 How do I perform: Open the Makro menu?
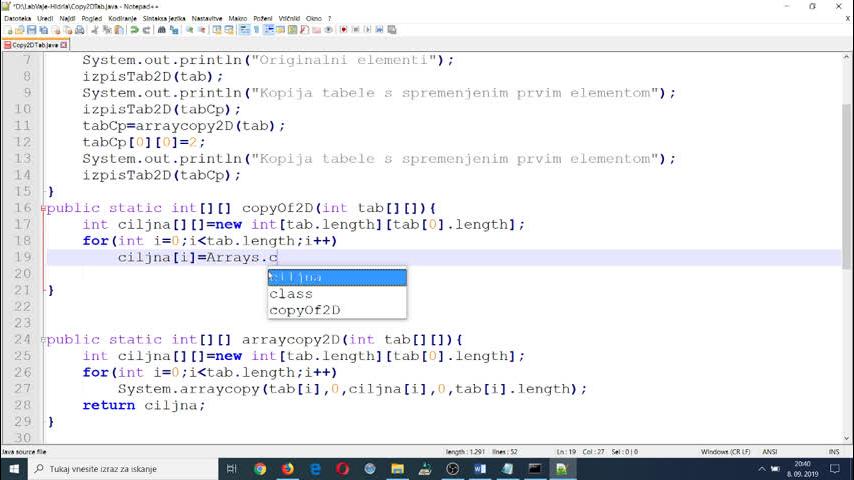(237, 19)
